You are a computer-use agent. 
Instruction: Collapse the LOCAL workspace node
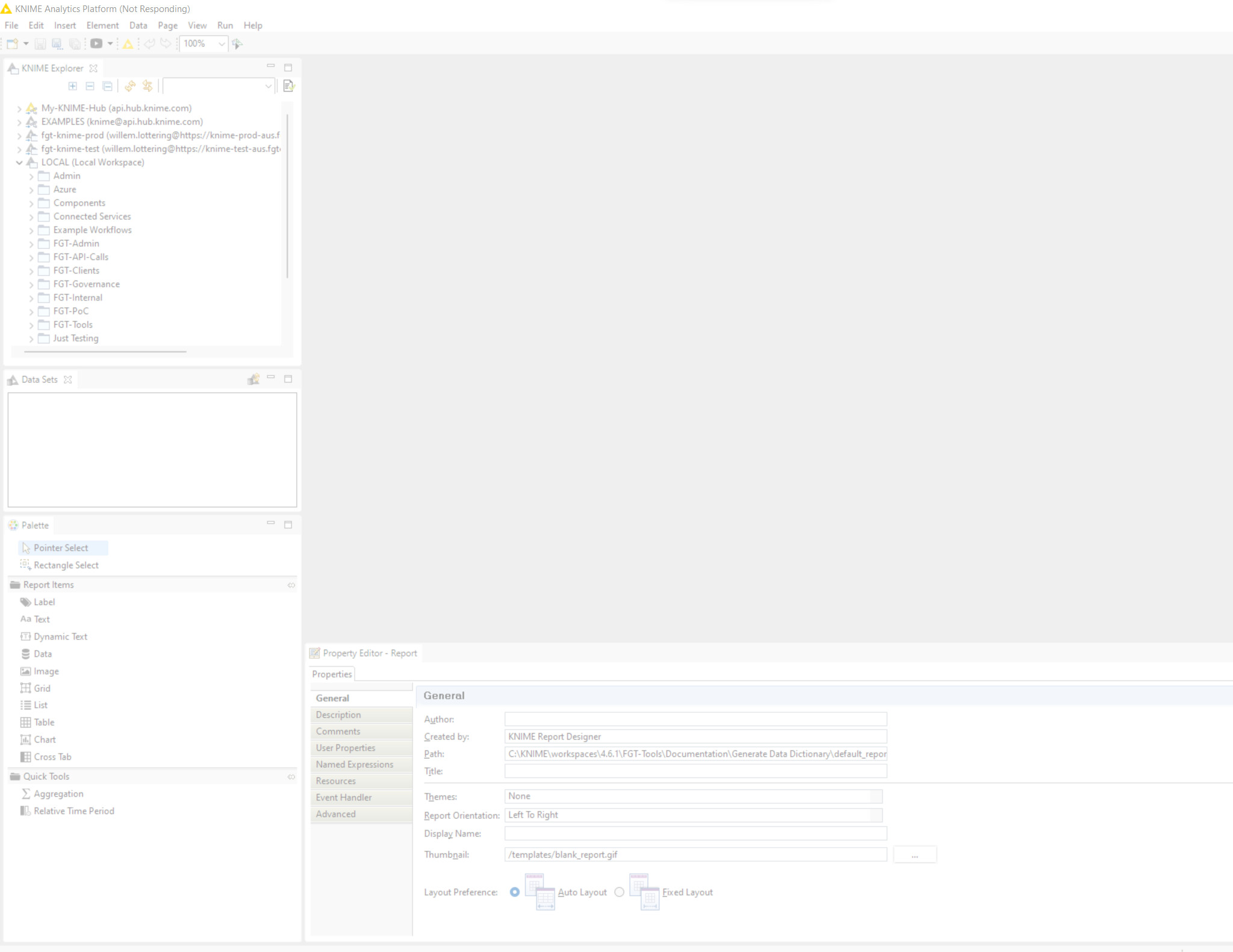point(19,163)
